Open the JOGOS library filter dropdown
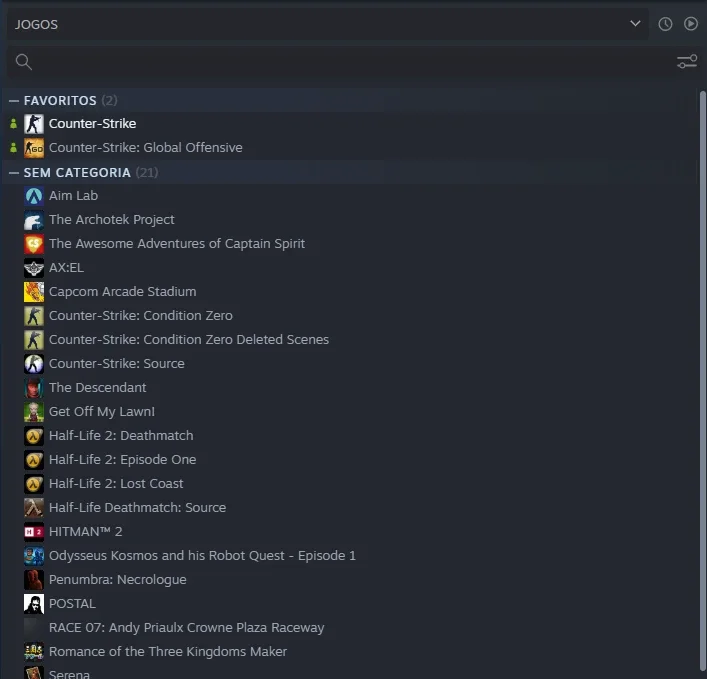Viewport: 707px width, 679px height. tap(327, 24)
